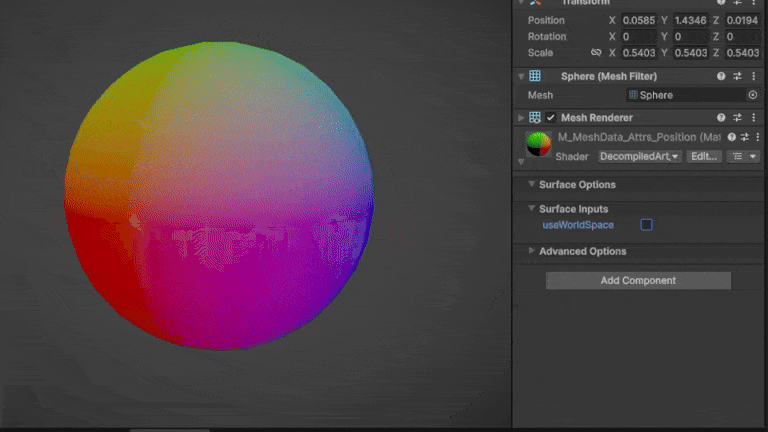Collapse the Surface Inputs section
The image size is (768, 432).
[531, 209]
